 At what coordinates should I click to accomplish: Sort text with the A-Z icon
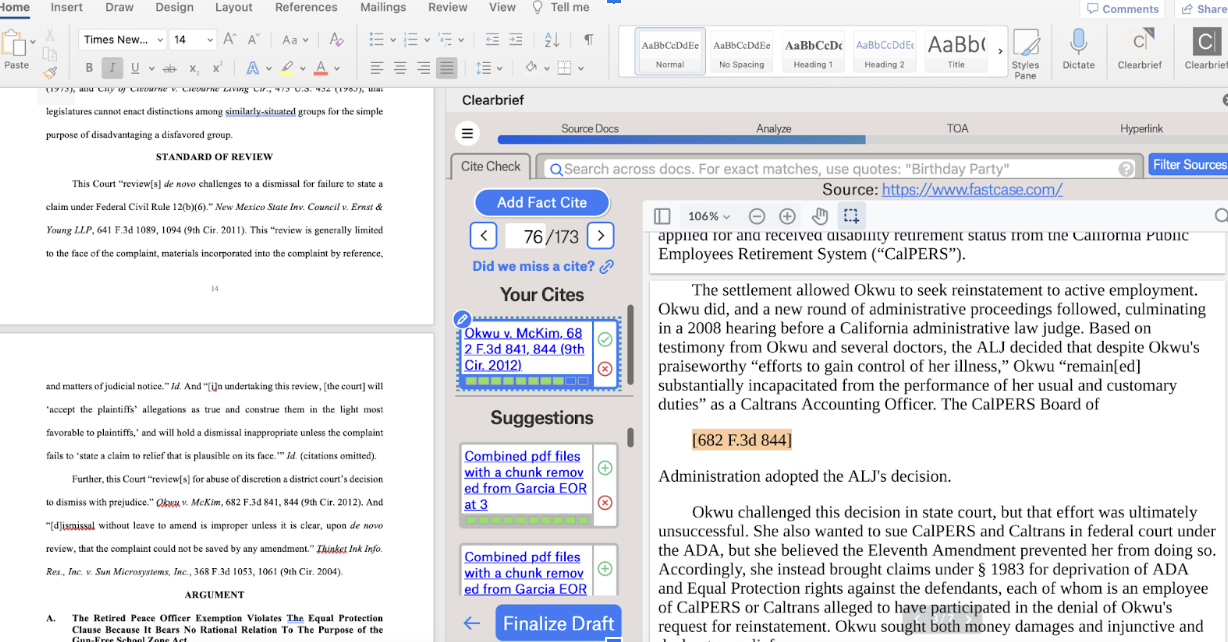pos(553,40)
